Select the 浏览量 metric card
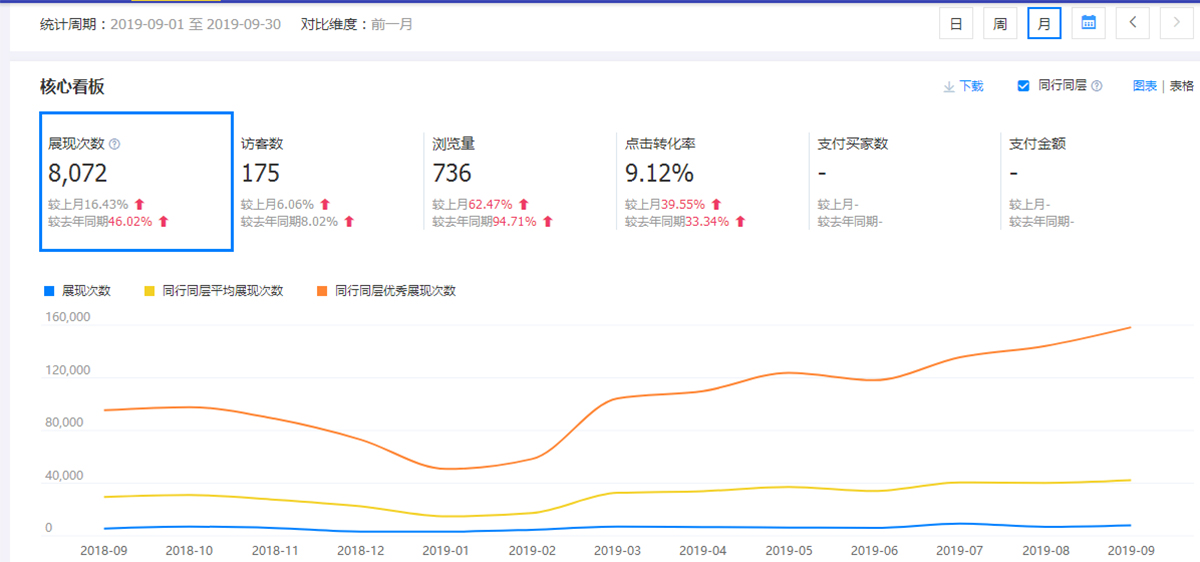1200x562 pixels. 521,182
